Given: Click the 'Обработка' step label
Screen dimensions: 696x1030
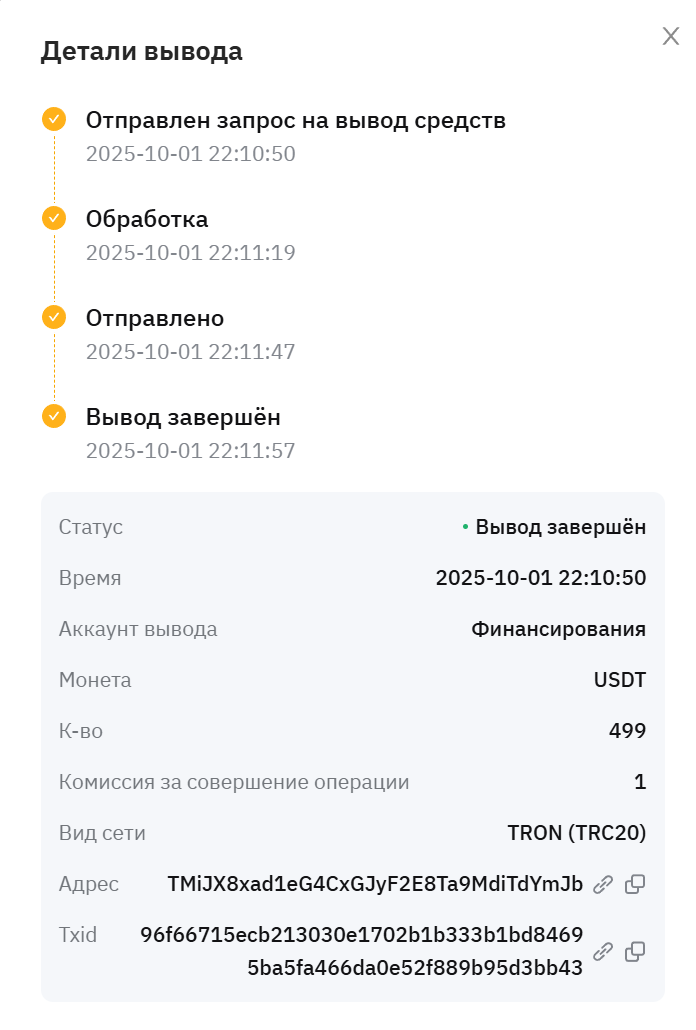Looking at the screenshot, I should click(147, 219).
